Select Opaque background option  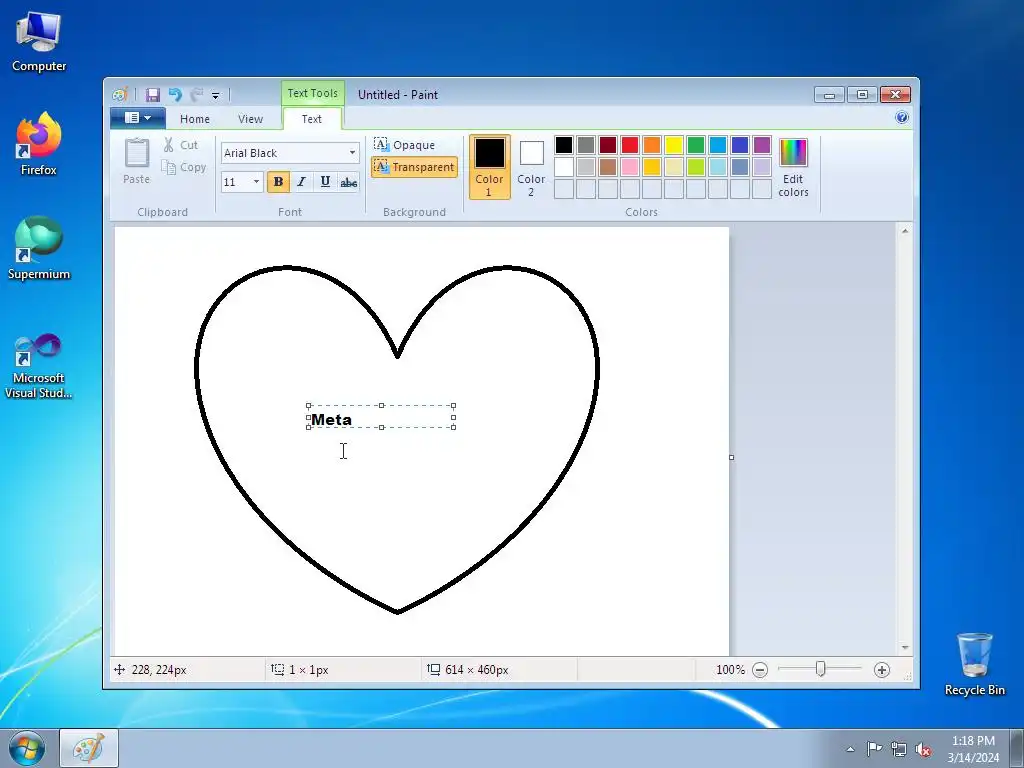click(x=405, y=145)
